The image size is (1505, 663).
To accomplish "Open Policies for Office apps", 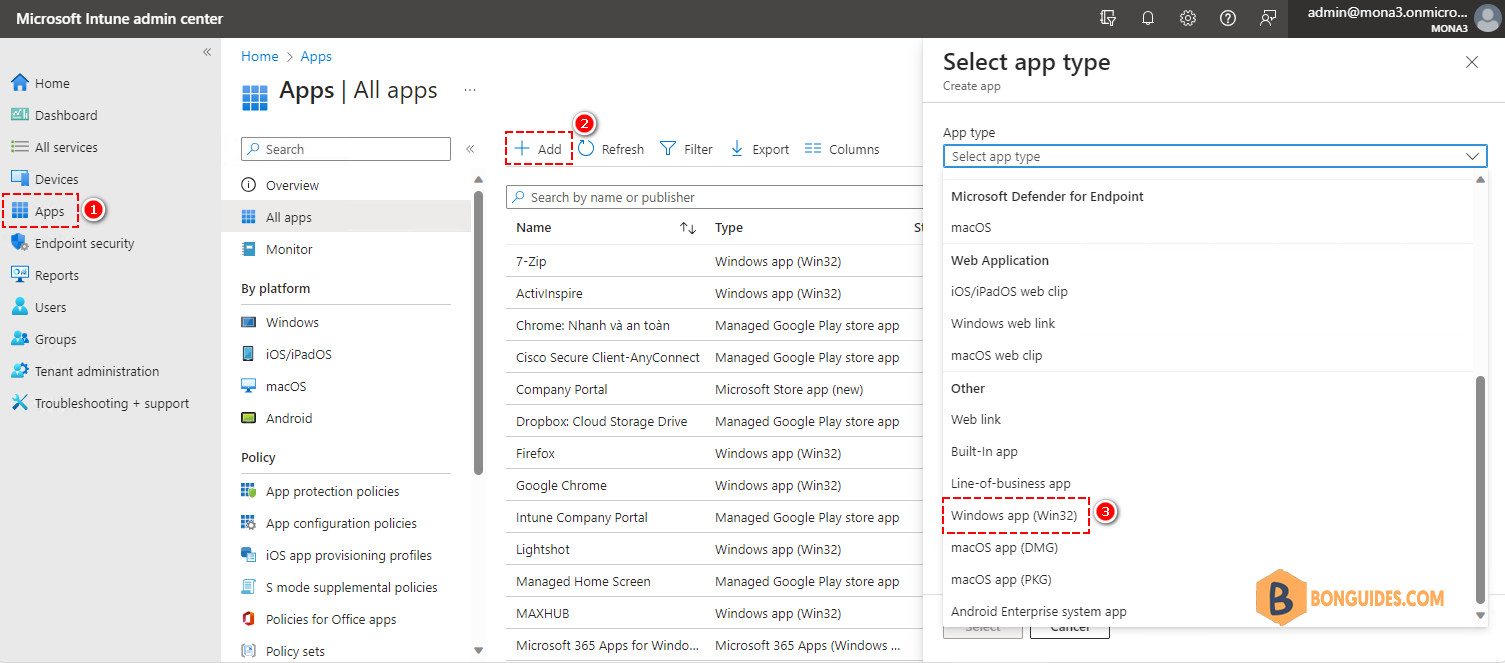I will tap(331, 619).
